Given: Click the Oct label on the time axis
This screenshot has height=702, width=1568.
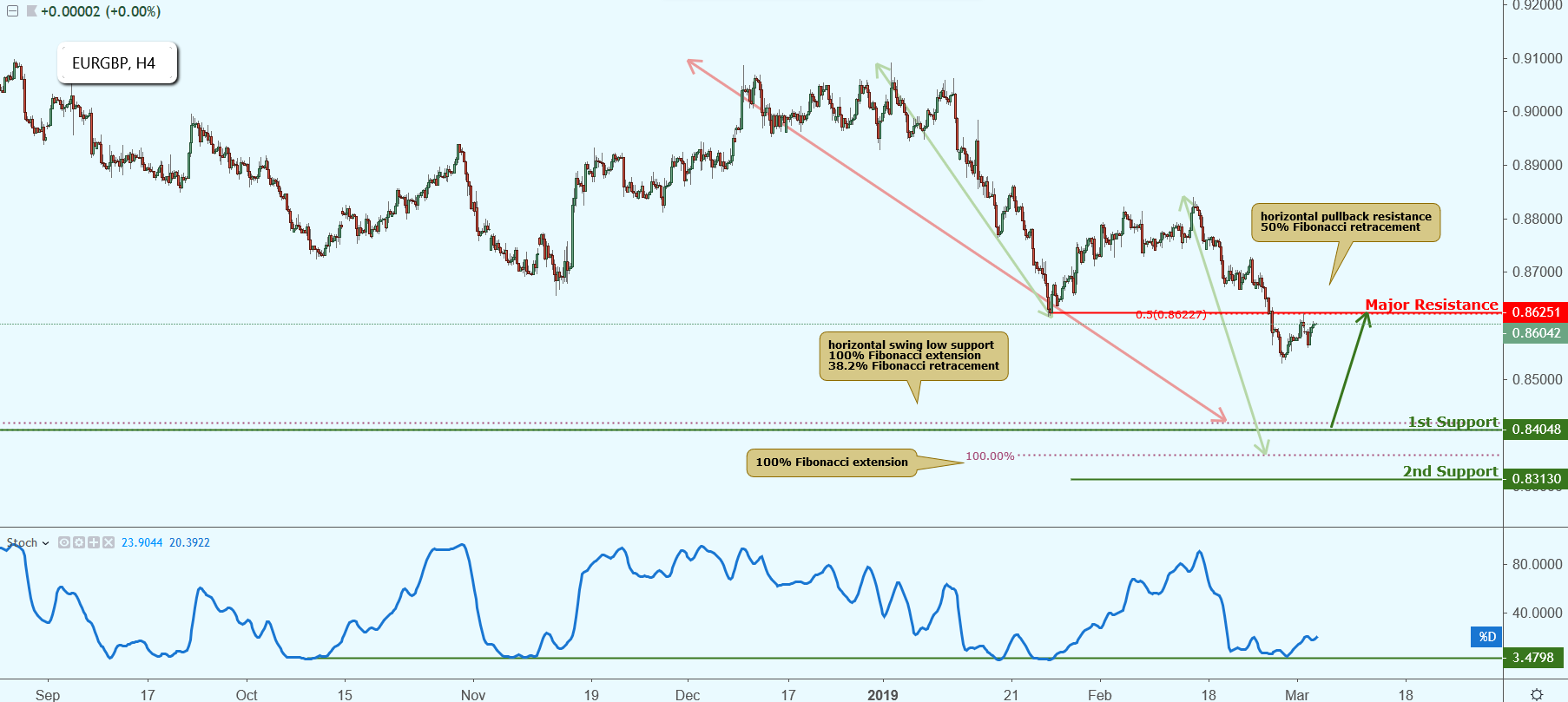Looking at the screenshot, I should [247, 695].
